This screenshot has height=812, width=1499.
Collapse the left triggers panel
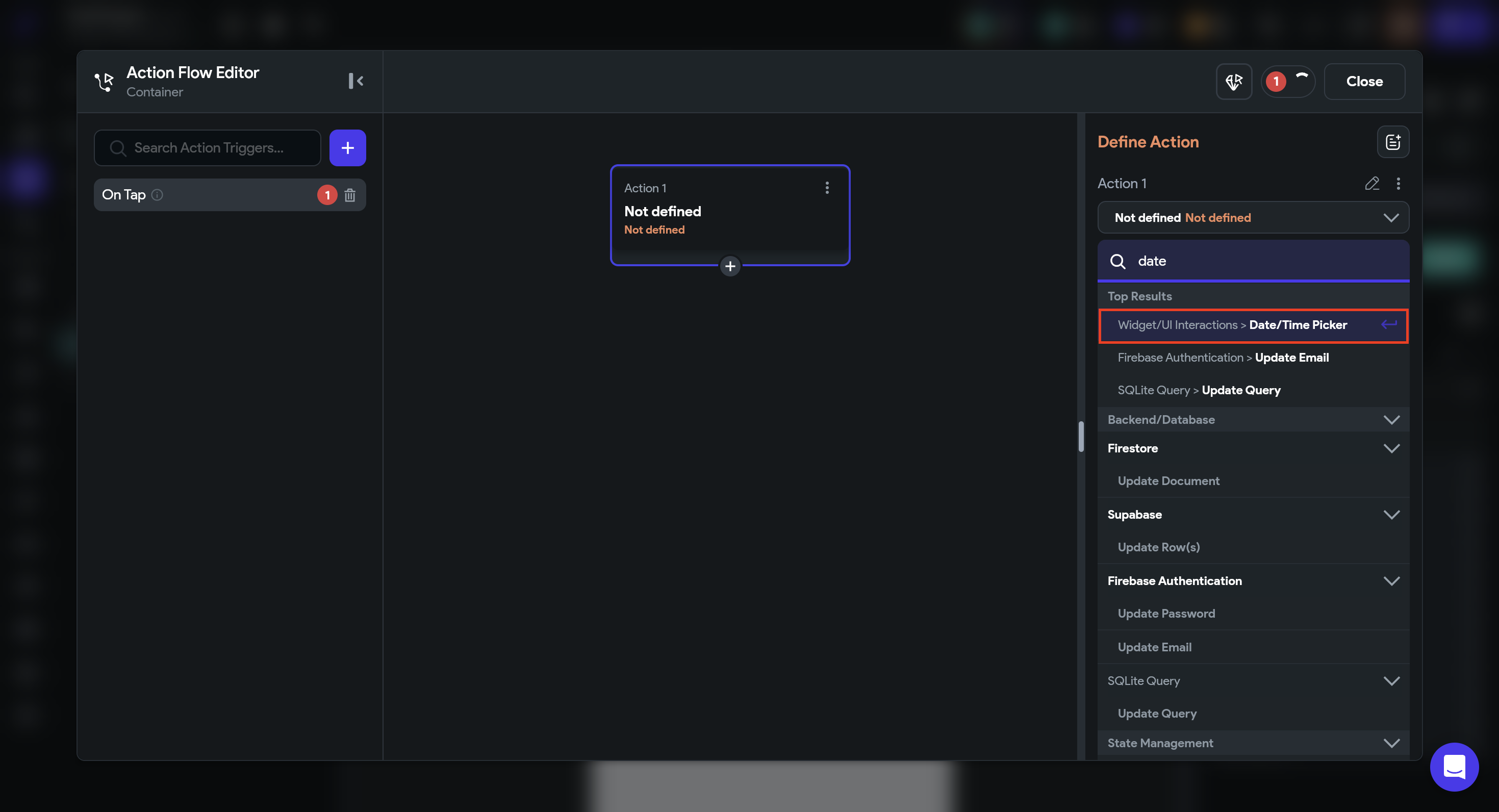(x=355, y=81)
